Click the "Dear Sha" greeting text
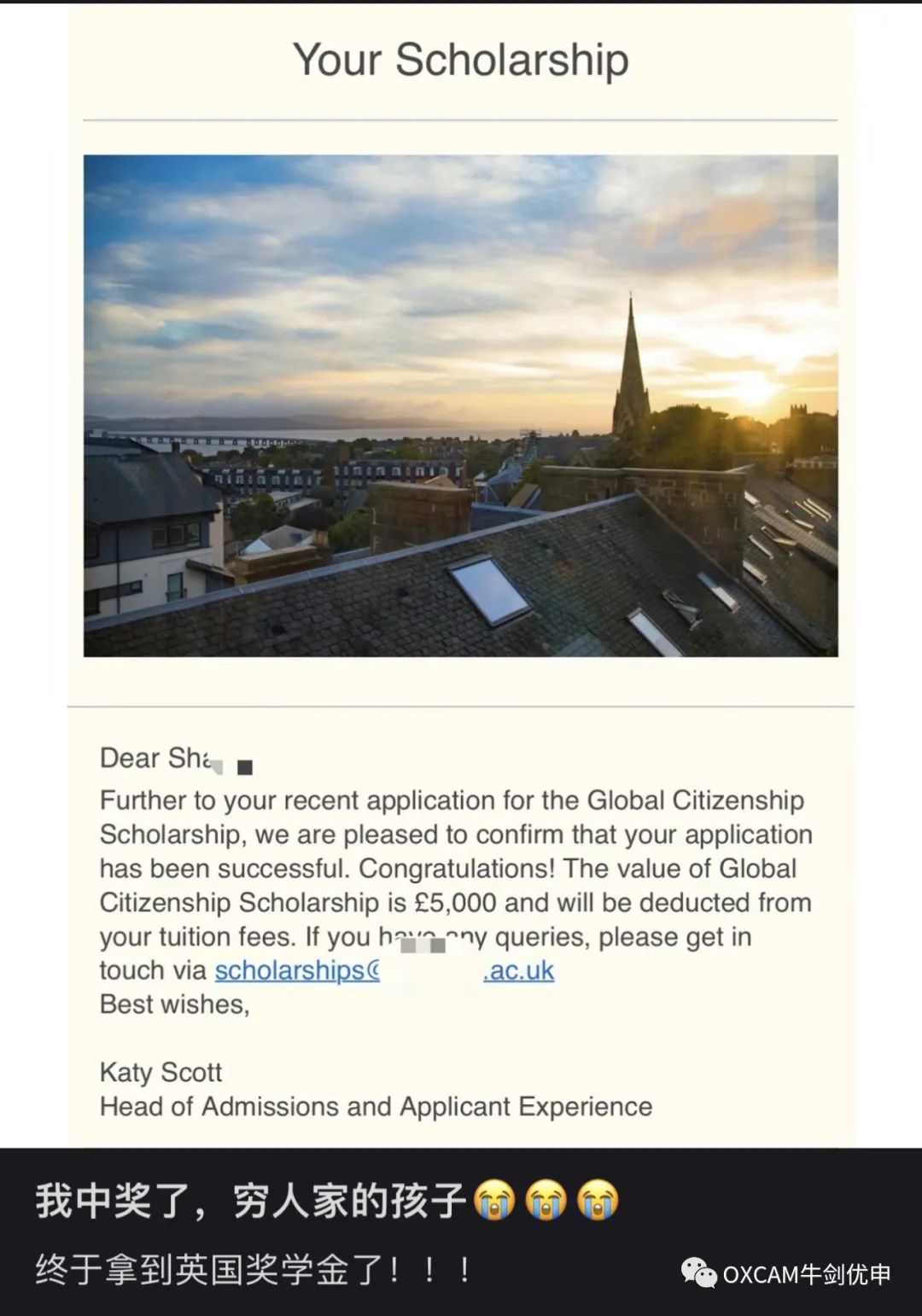 155,758
